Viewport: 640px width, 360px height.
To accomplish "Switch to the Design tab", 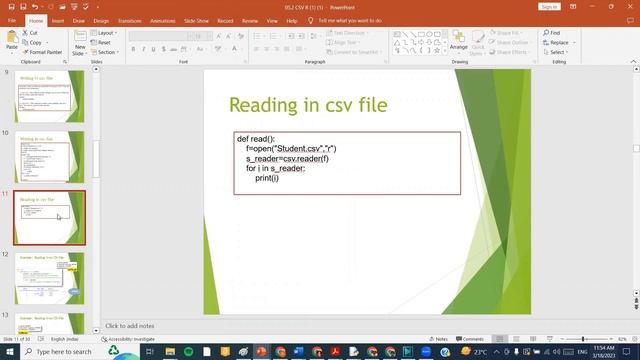I will 101,20.
